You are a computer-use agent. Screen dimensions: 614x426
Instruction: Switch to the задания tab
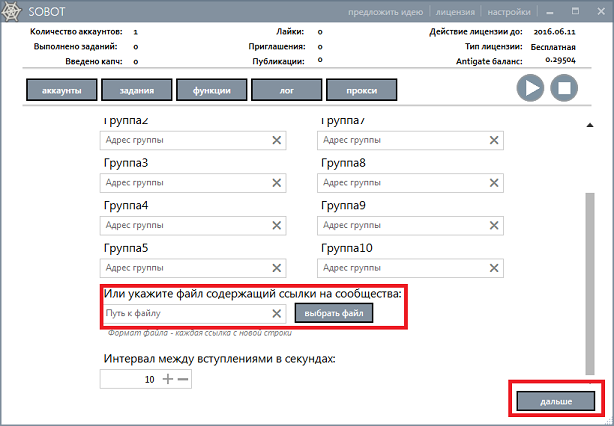[135, 91]
